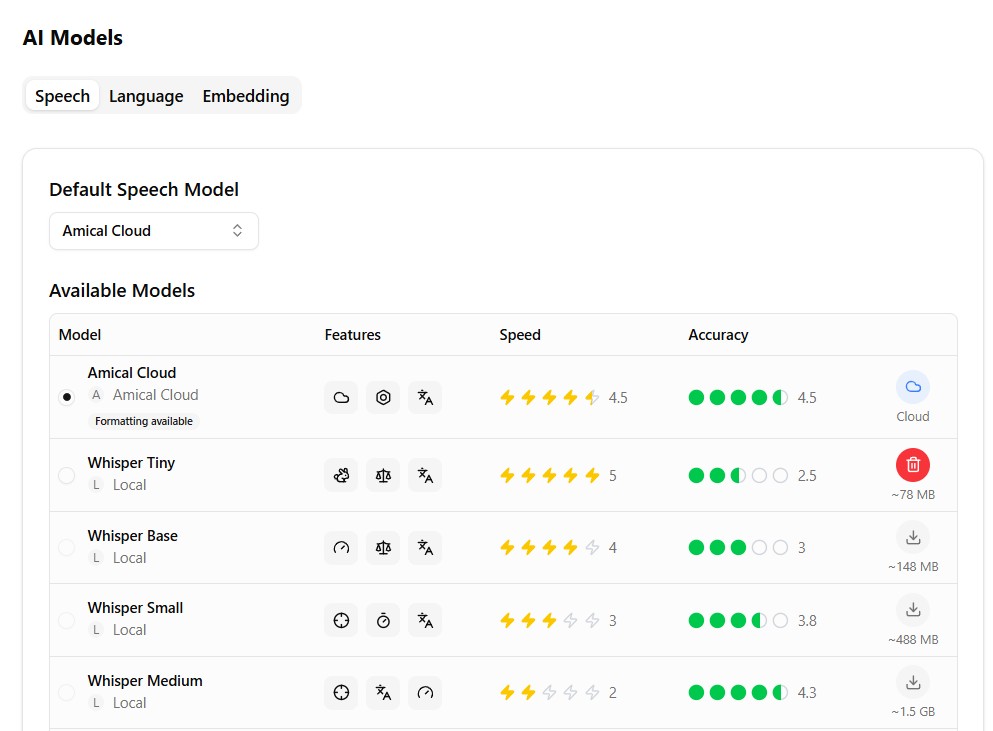Screen dimensions: 993x731
Task: Click the ~148 MB size label
Action: (913, 567)
